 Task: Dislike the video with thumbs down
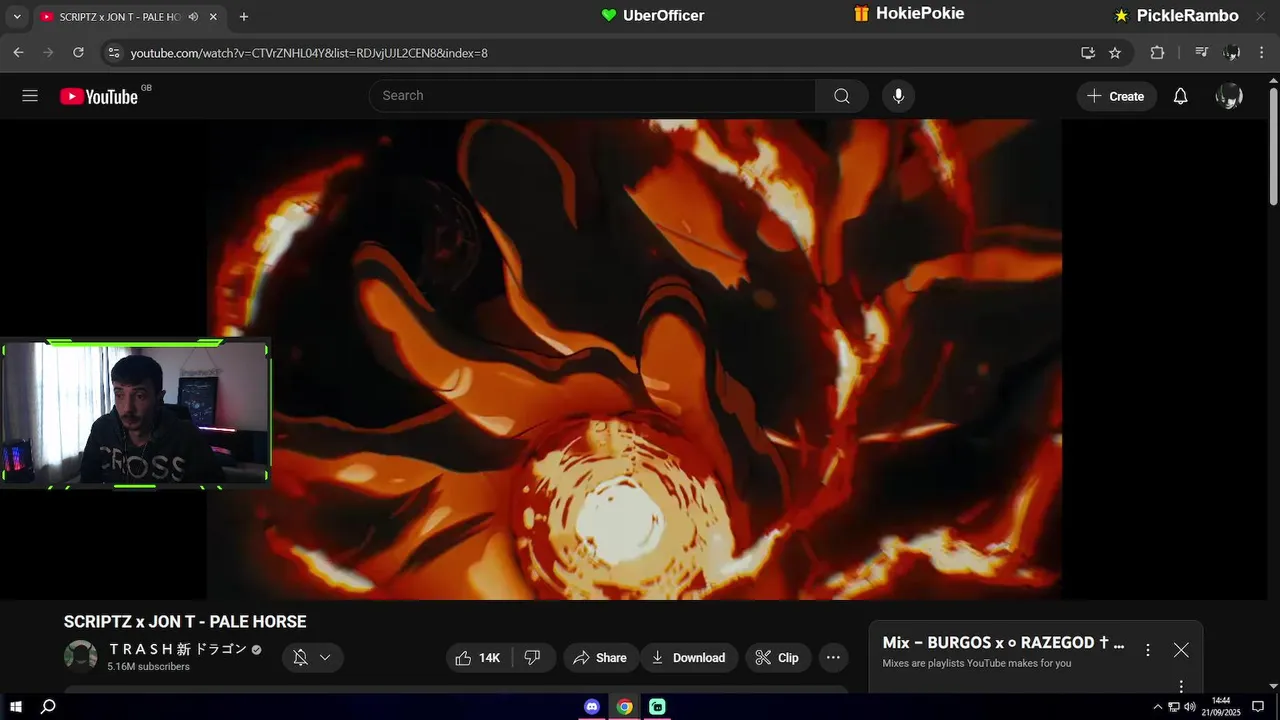point(533,658)
